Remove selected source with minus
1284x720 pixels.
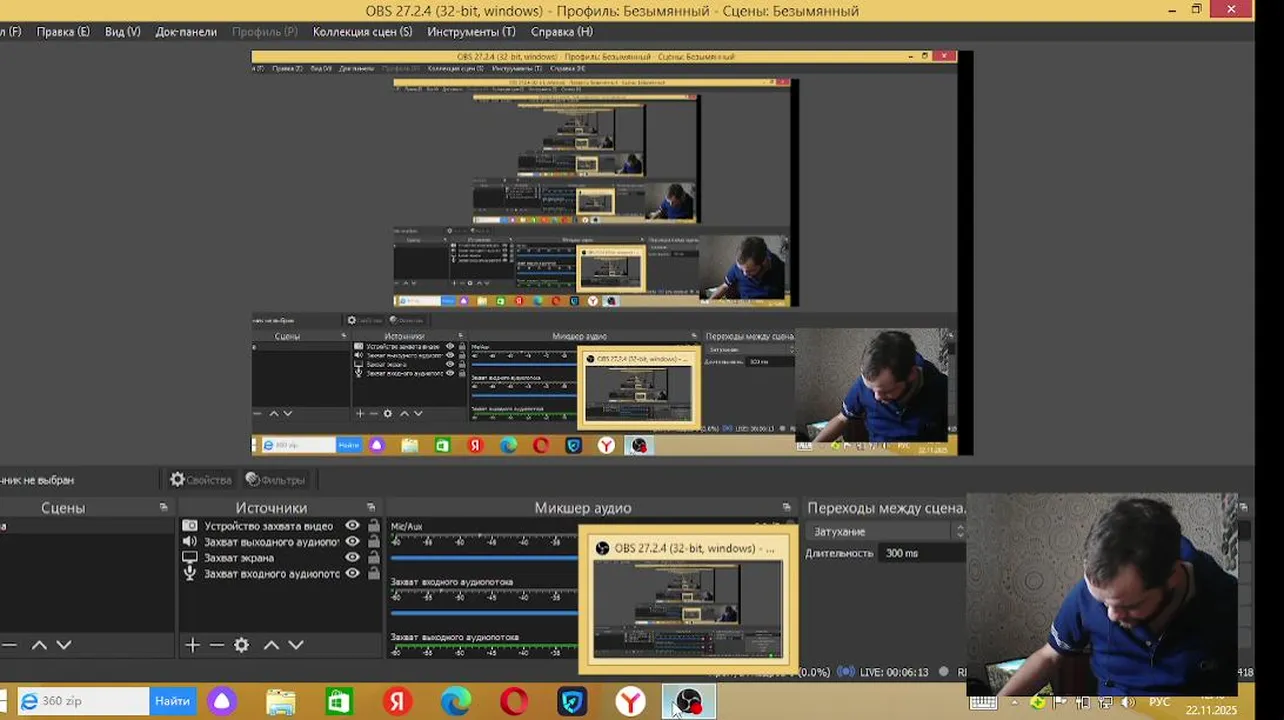(217, 645)
